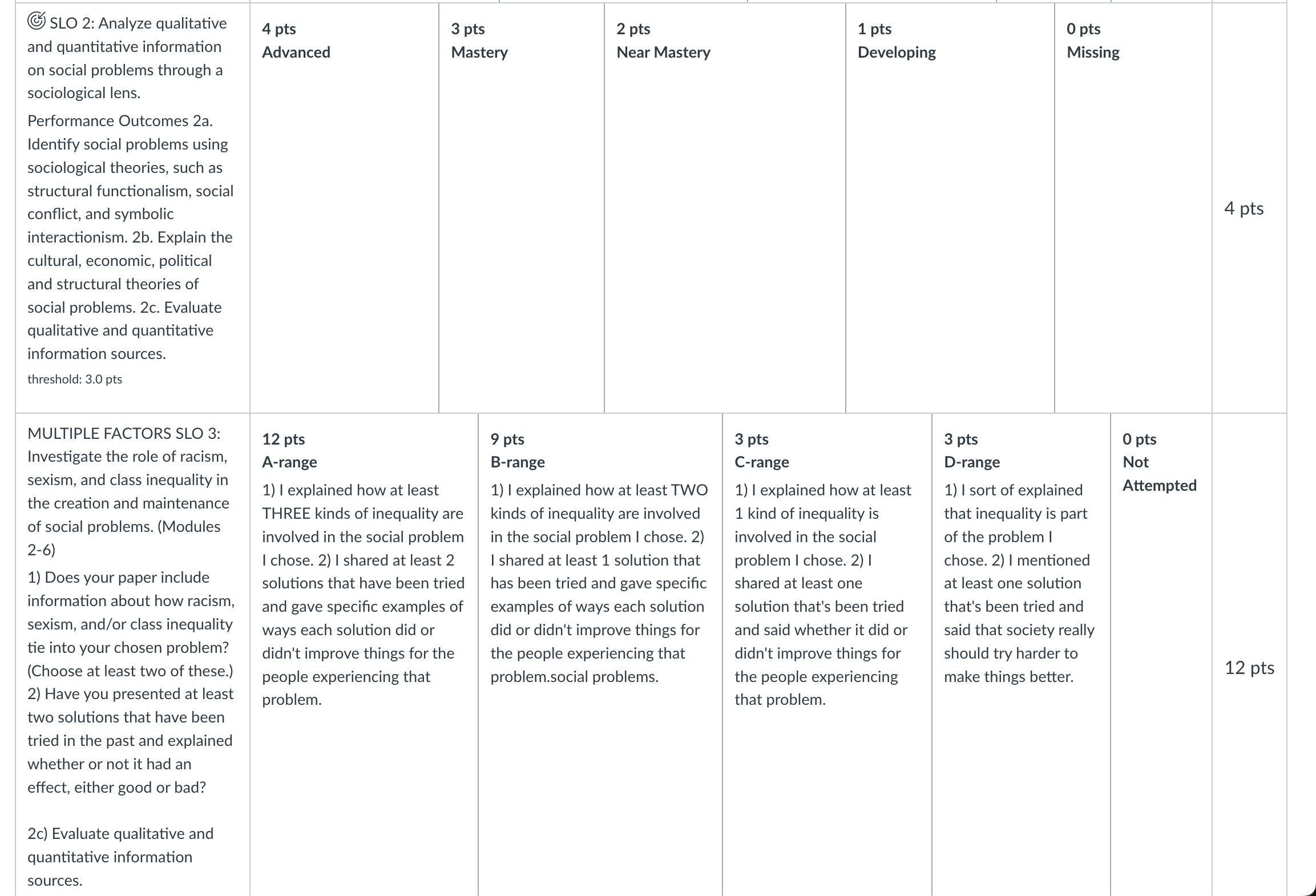Click the MULTIPLE FACTORS SLO 3 heading

tap(124, 433)
